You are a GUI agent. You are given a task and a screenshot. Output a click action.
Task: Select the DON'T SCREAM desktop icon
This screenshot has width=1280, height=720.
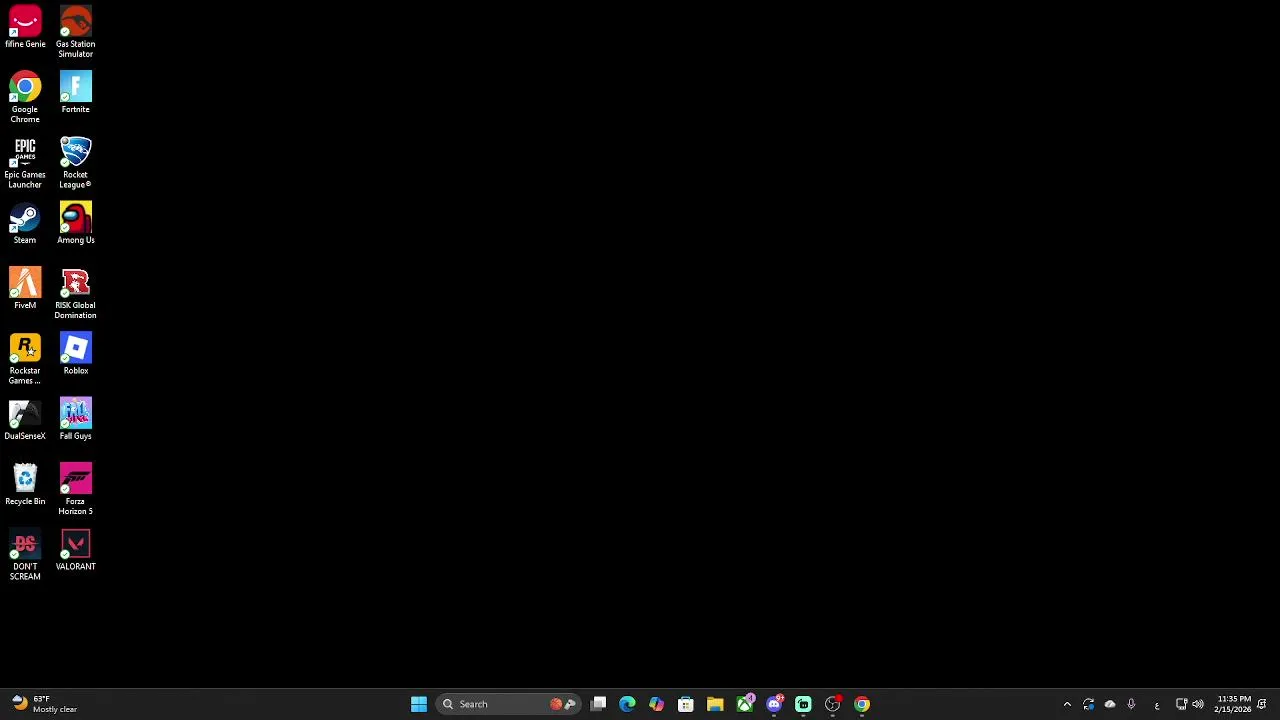(x=25, y=555)
